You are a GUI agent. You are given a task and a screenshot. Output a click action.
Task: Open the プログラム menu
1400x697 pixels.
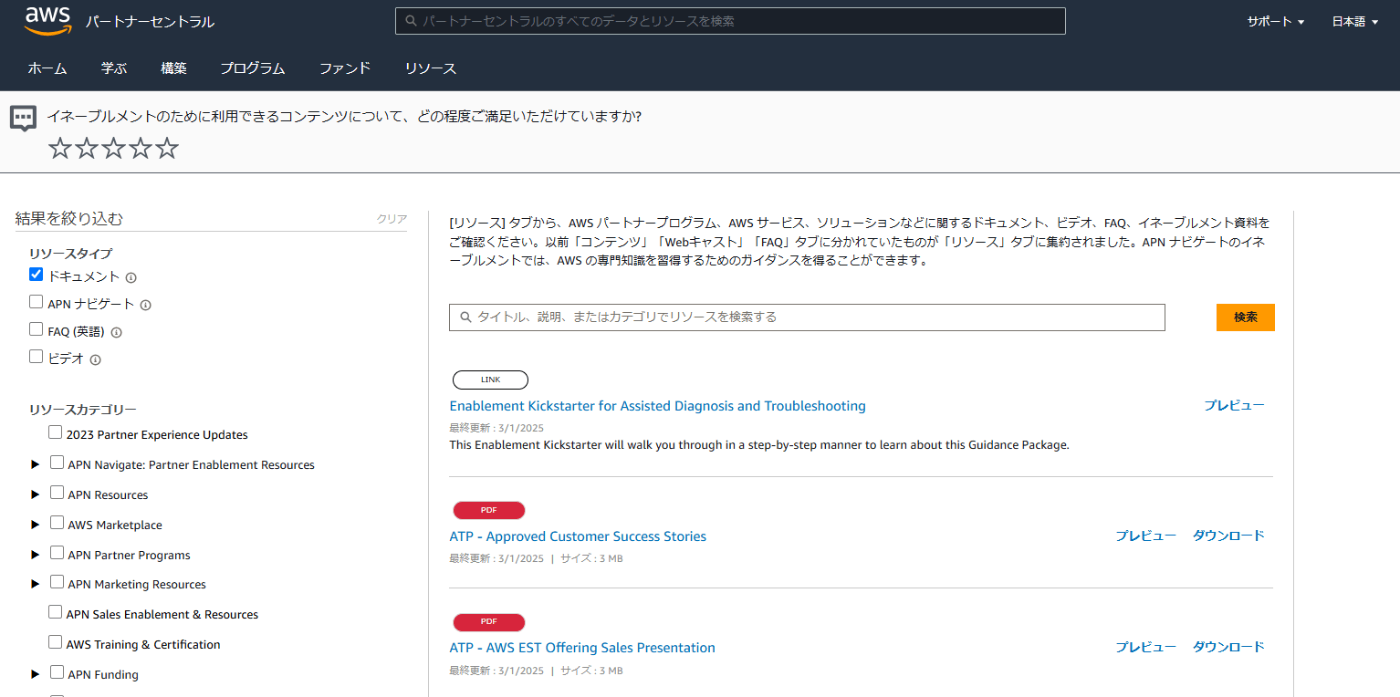coord(253,68)
